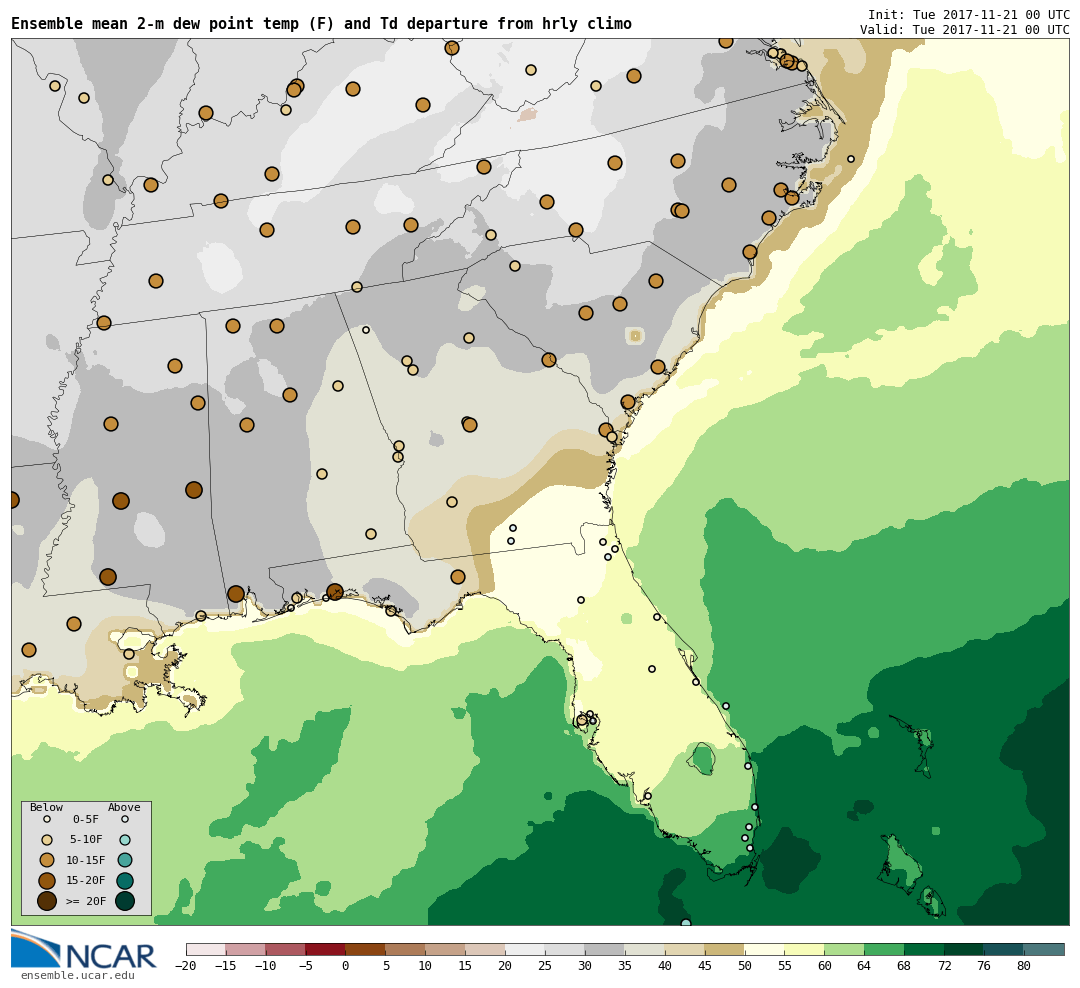The width and height of the screenshot is (1080, 988).
Task: Click the NCAR logo
Action: coord(84,949)
